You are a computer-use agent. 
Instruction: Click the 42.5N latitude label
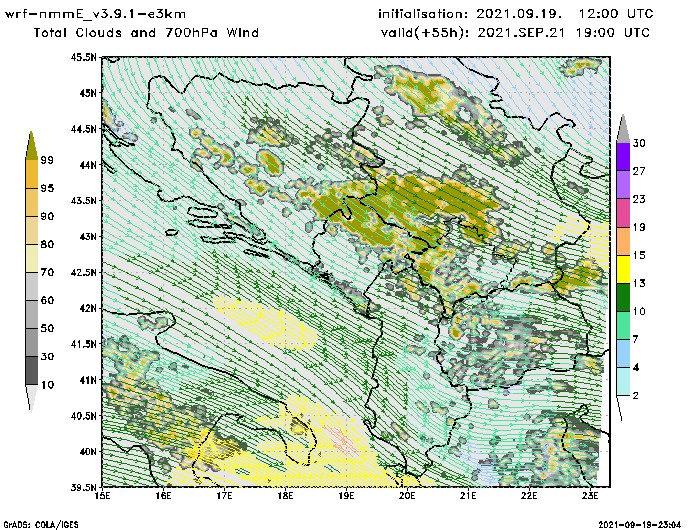point(83,272)
